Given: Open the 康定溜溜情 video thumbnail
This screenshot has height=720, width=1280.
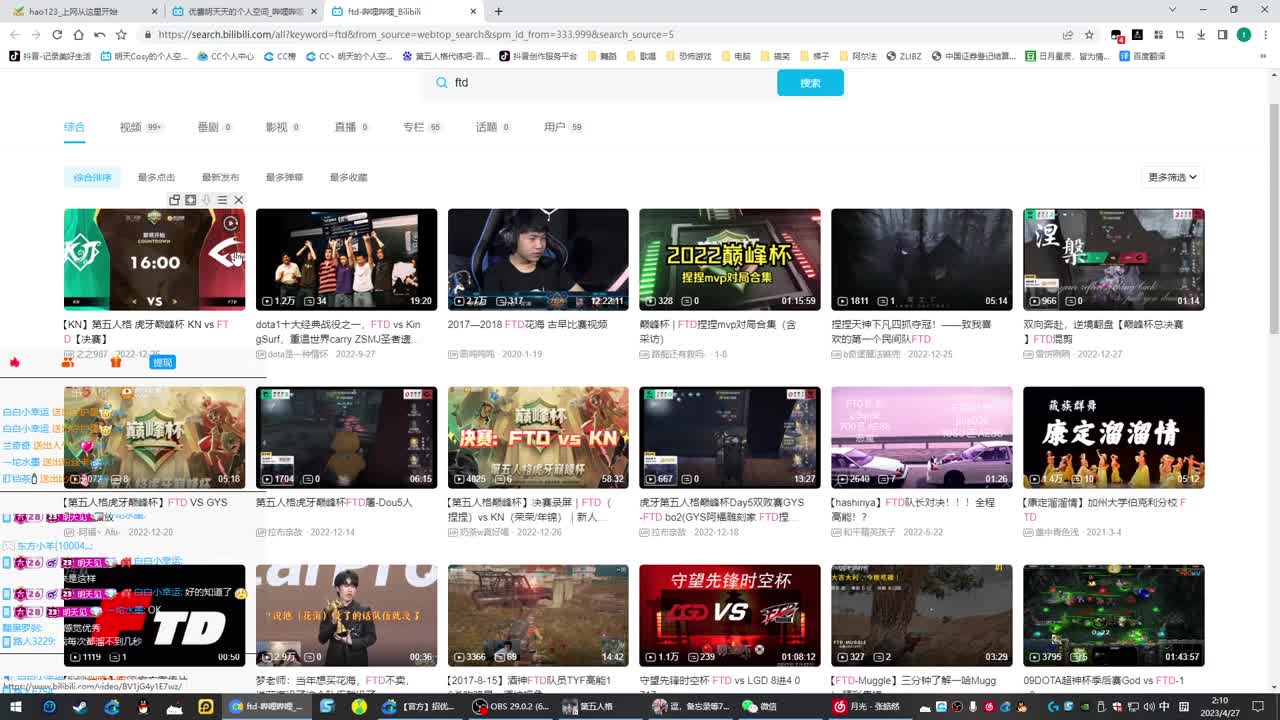Looking at the screenshot, I should point(1114,437).
